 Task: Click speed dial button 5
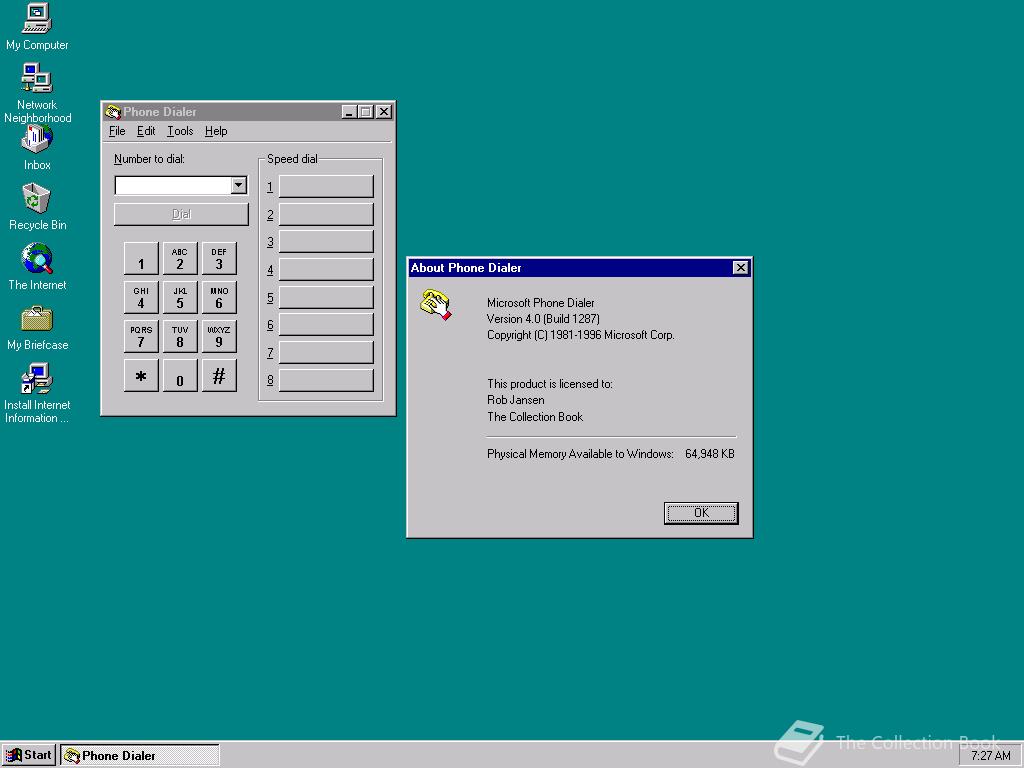[x=326, y=297]
